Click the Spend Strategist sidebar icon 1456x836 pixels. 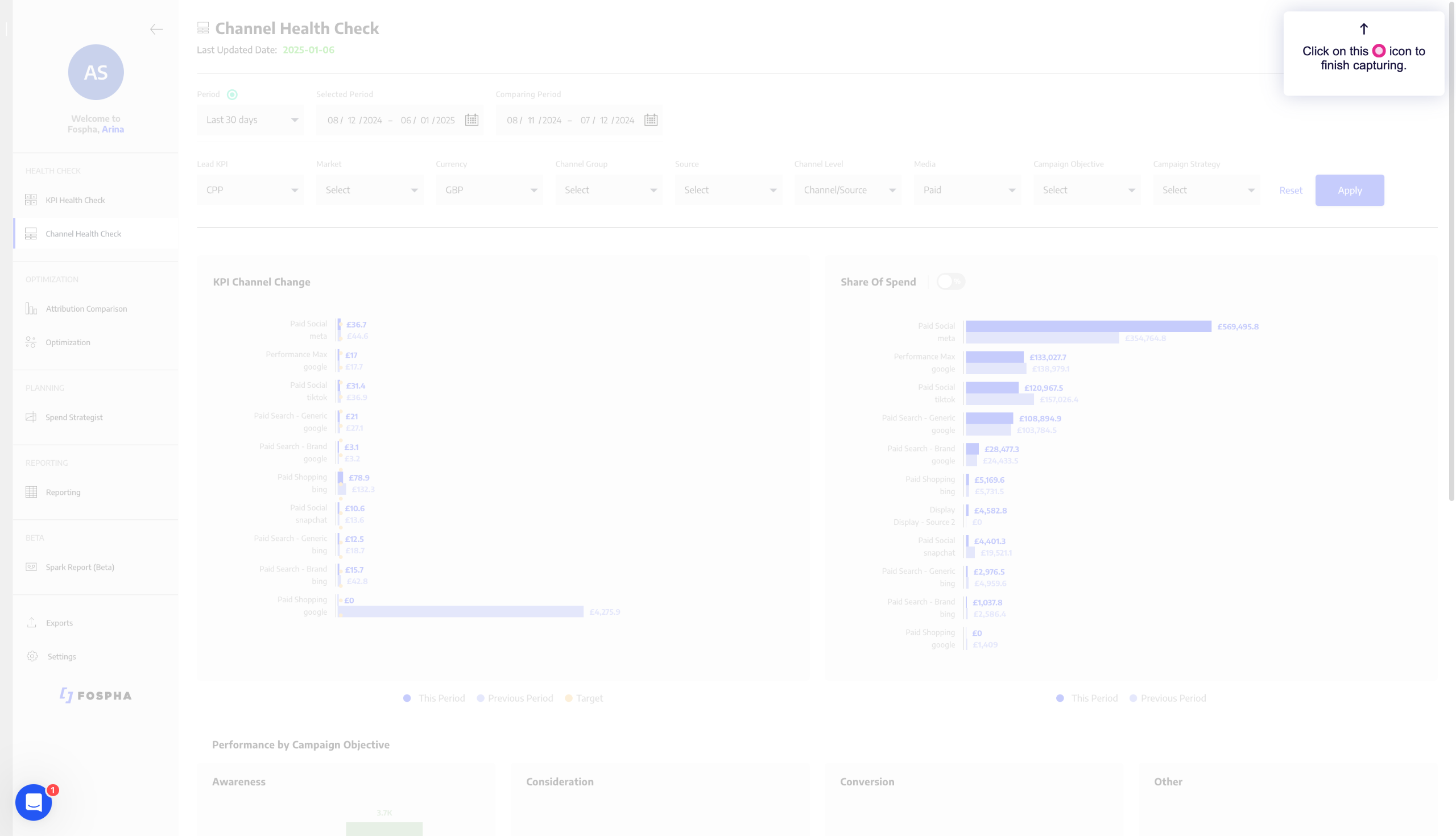[x=31, y=417]
